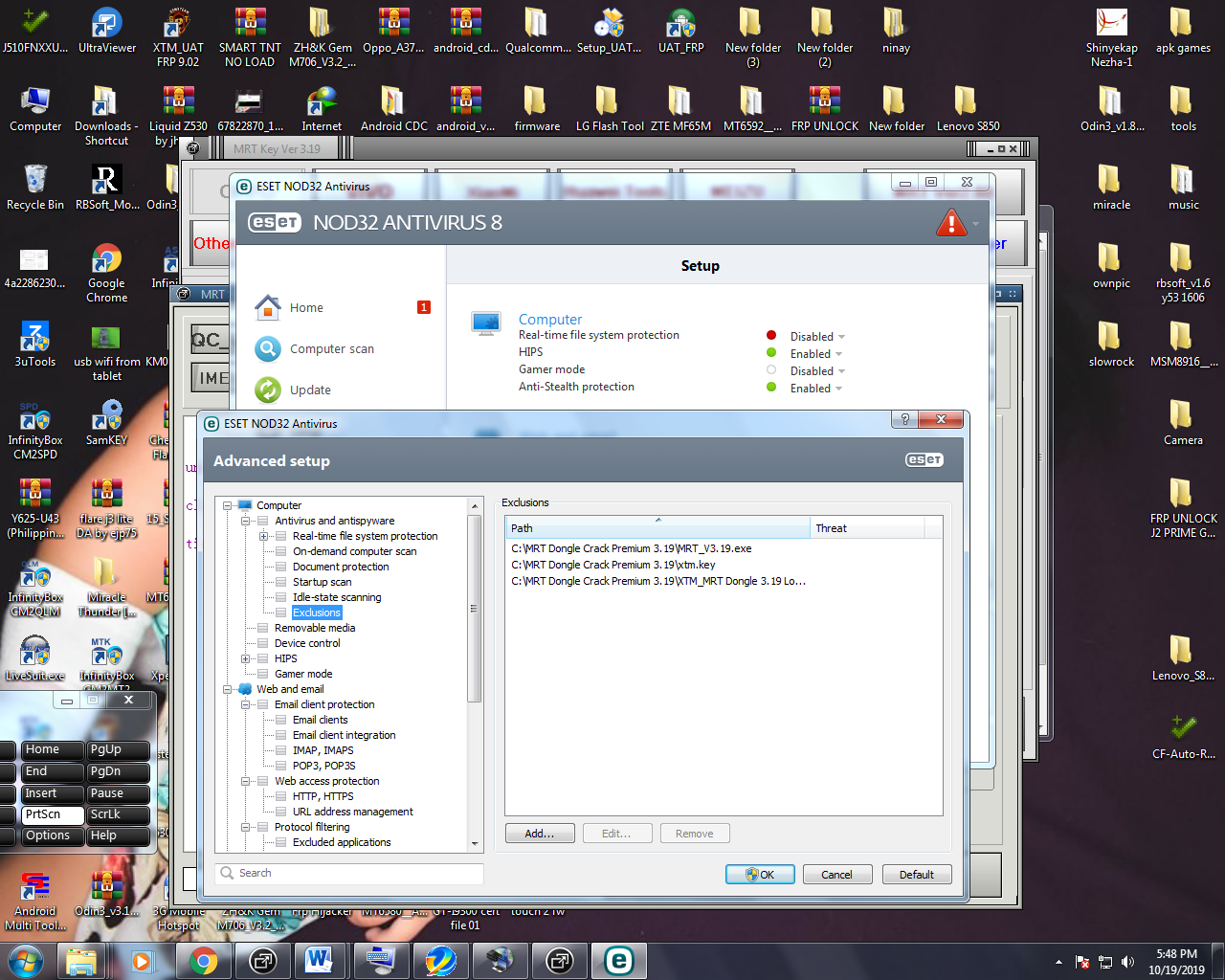Viewport: 1225px width, 980px height.
Task: Collapse the Computer tree node
Action: 228,505
